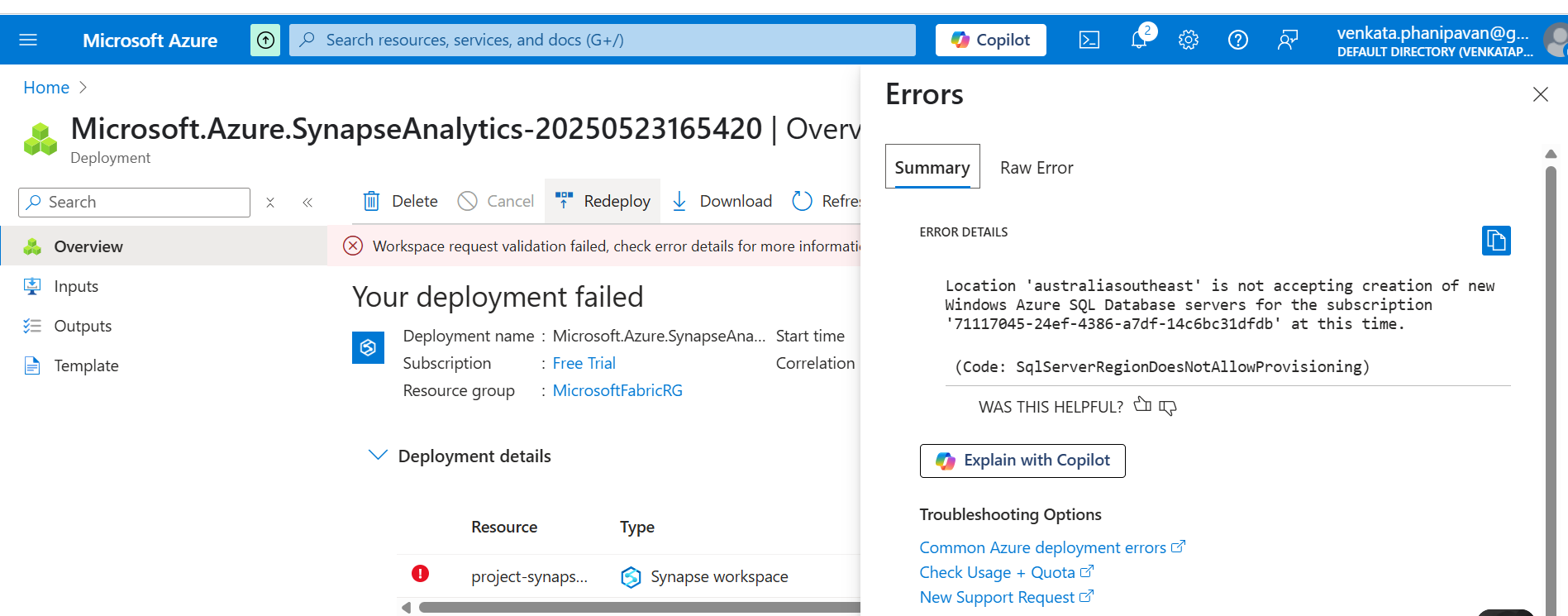Click the workspace validation failed error banner
The image size is (1568, 616).
(594, 246)
